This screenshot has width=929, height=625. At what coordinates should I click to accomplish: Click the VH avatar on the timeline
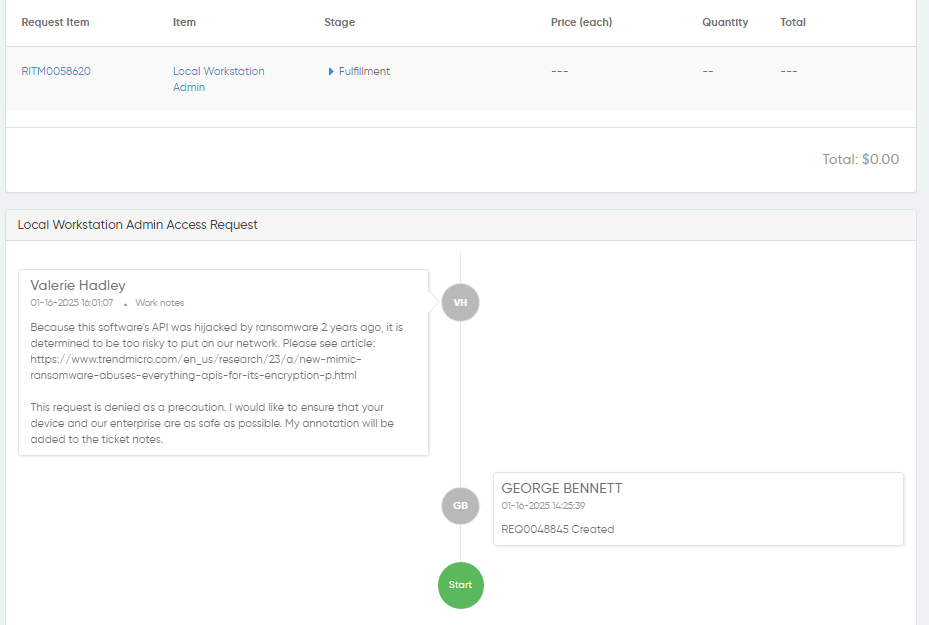(x=460, y=302)
